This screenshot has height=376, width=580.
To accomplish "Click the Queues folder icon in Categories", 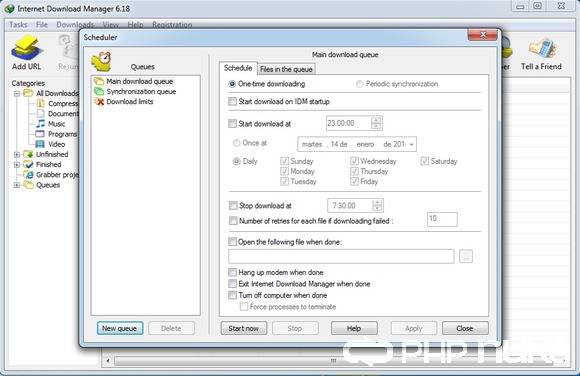I will tap(28, 185).
